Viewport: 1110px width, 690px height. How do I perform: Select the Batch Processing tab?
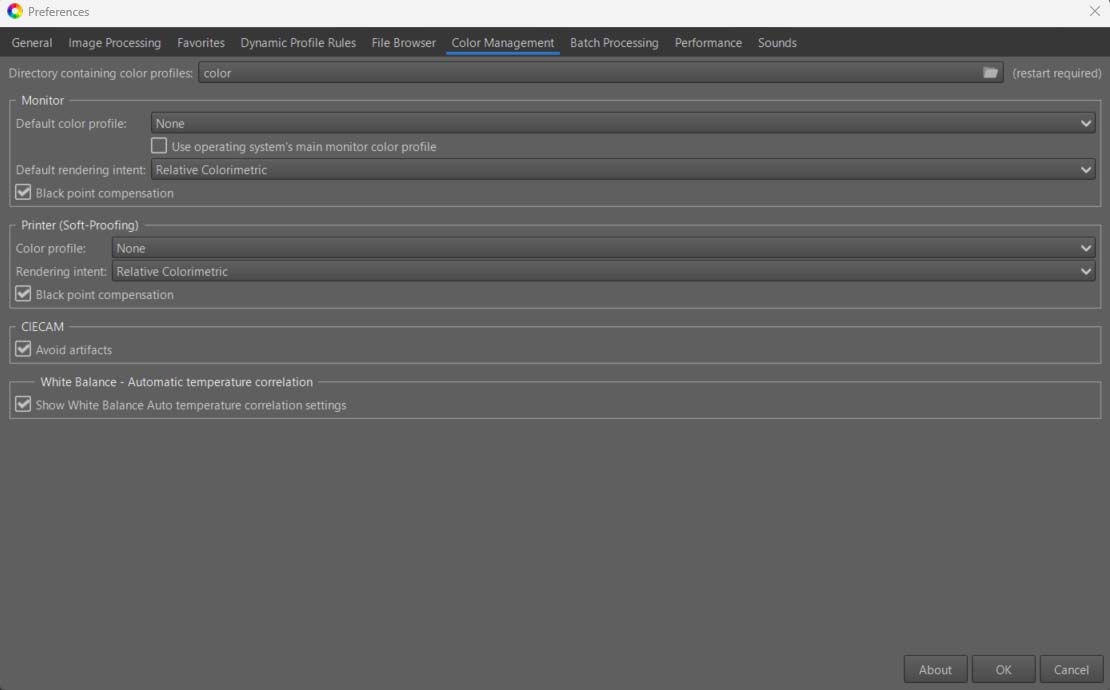click(614, 43)
